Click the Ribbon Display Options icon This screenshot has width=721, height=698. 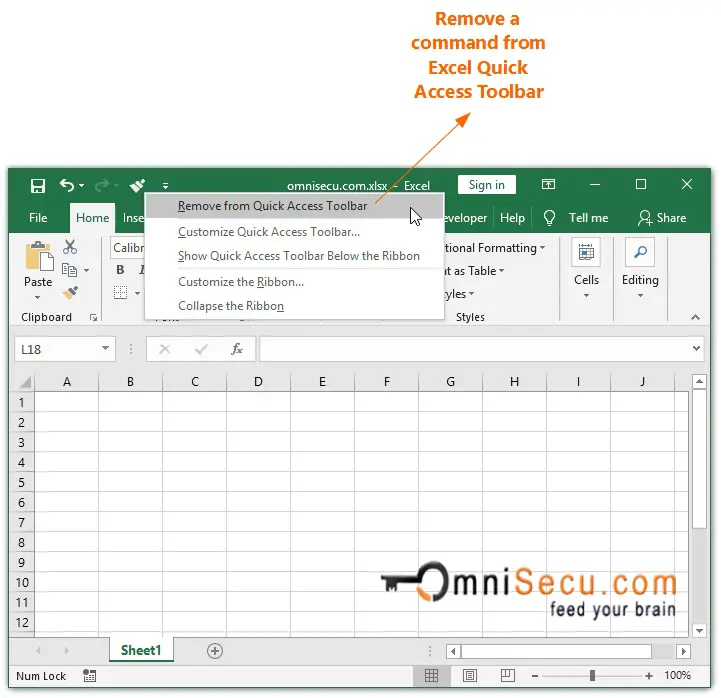tap(548, 184)
